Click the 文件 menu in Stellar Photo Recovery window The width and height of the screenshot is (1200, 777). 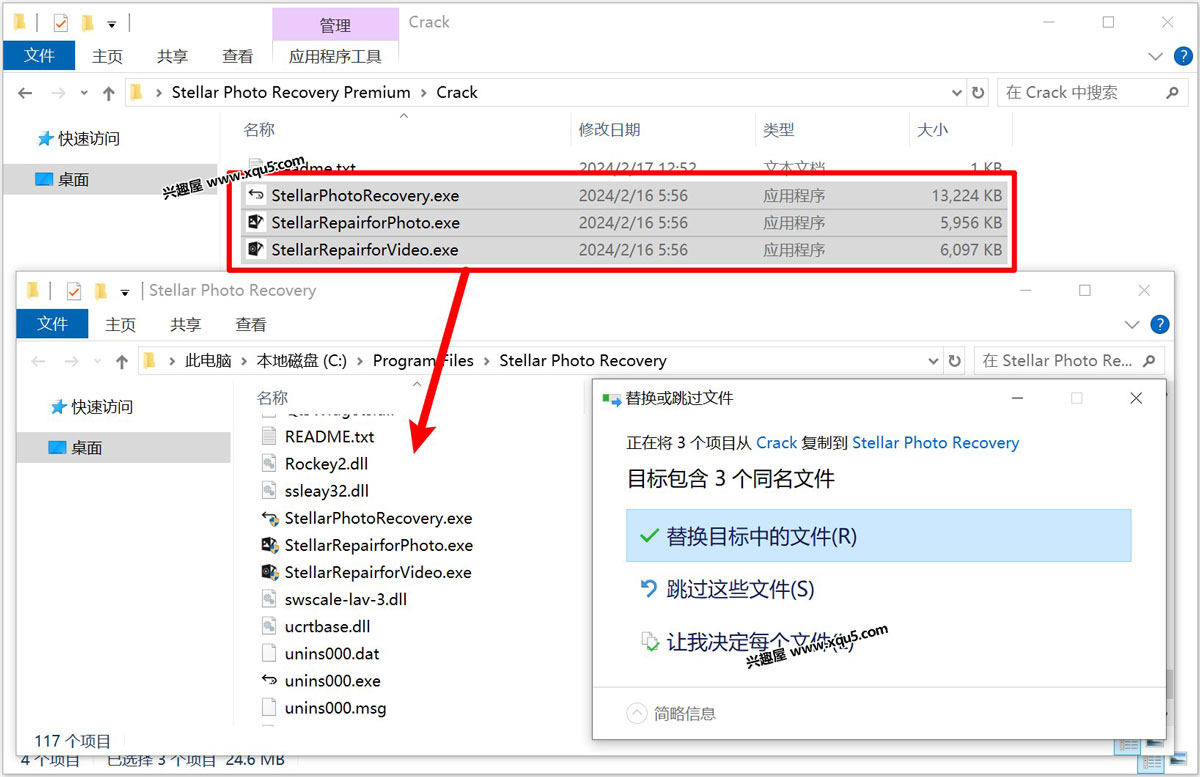[x=52, y=324]
